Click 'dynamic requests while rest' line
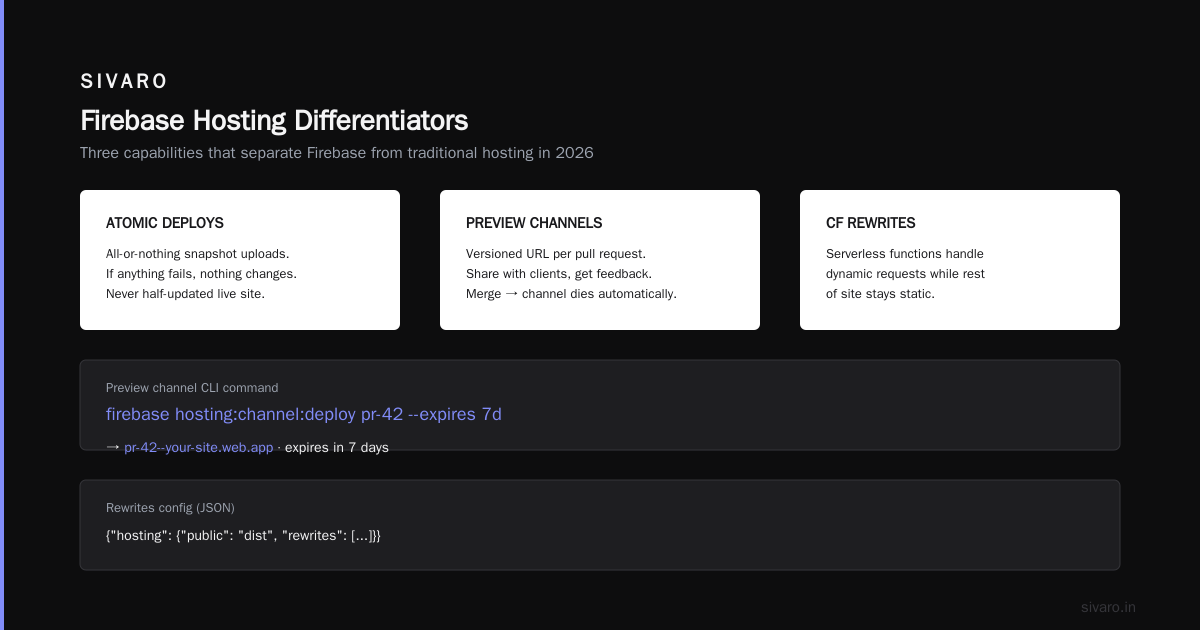This screenshot has height=630, width=1200. coord(905,274)
